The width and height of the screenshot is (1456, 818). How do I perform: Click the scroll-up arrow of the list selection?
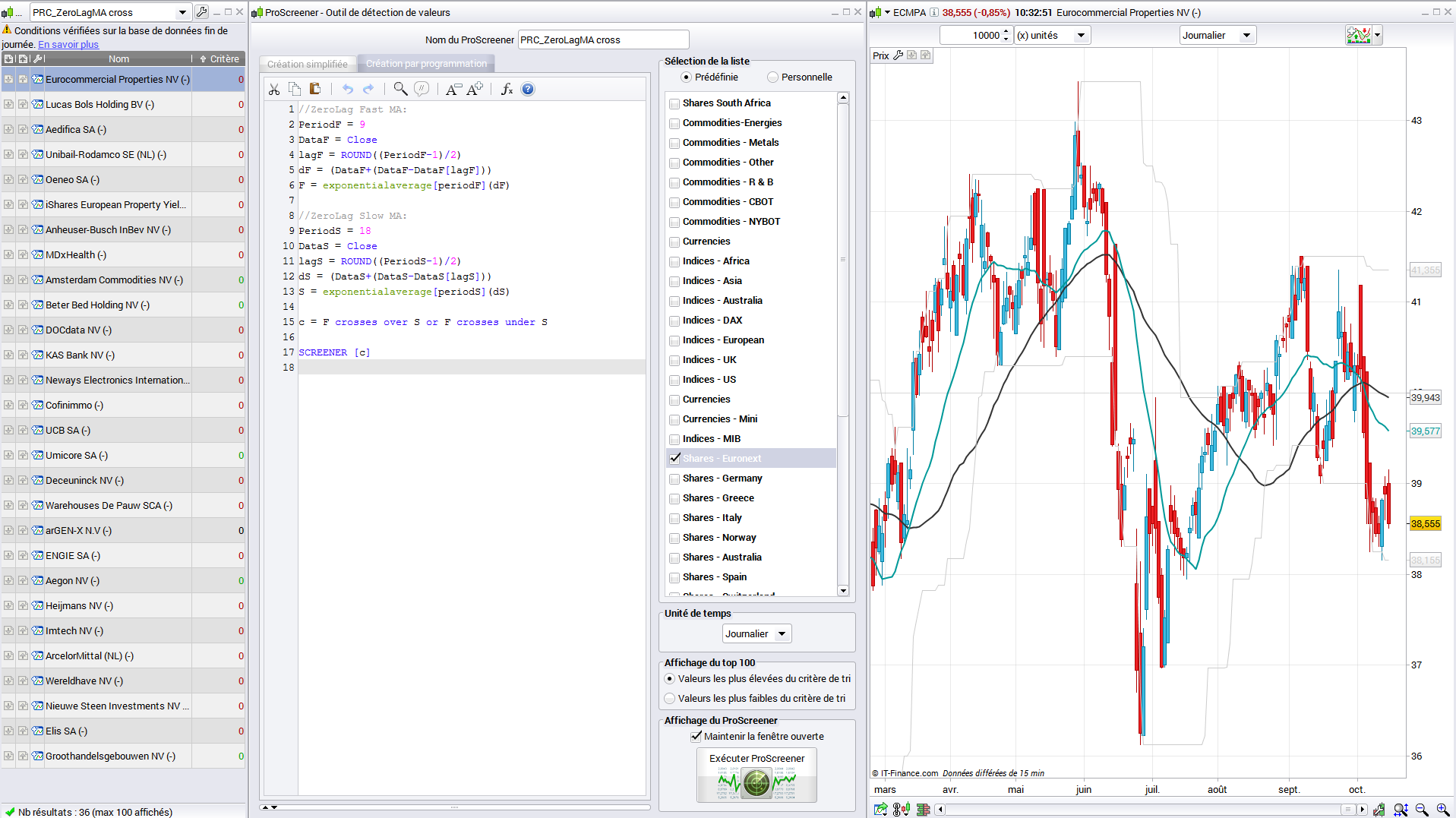point(842,98)
